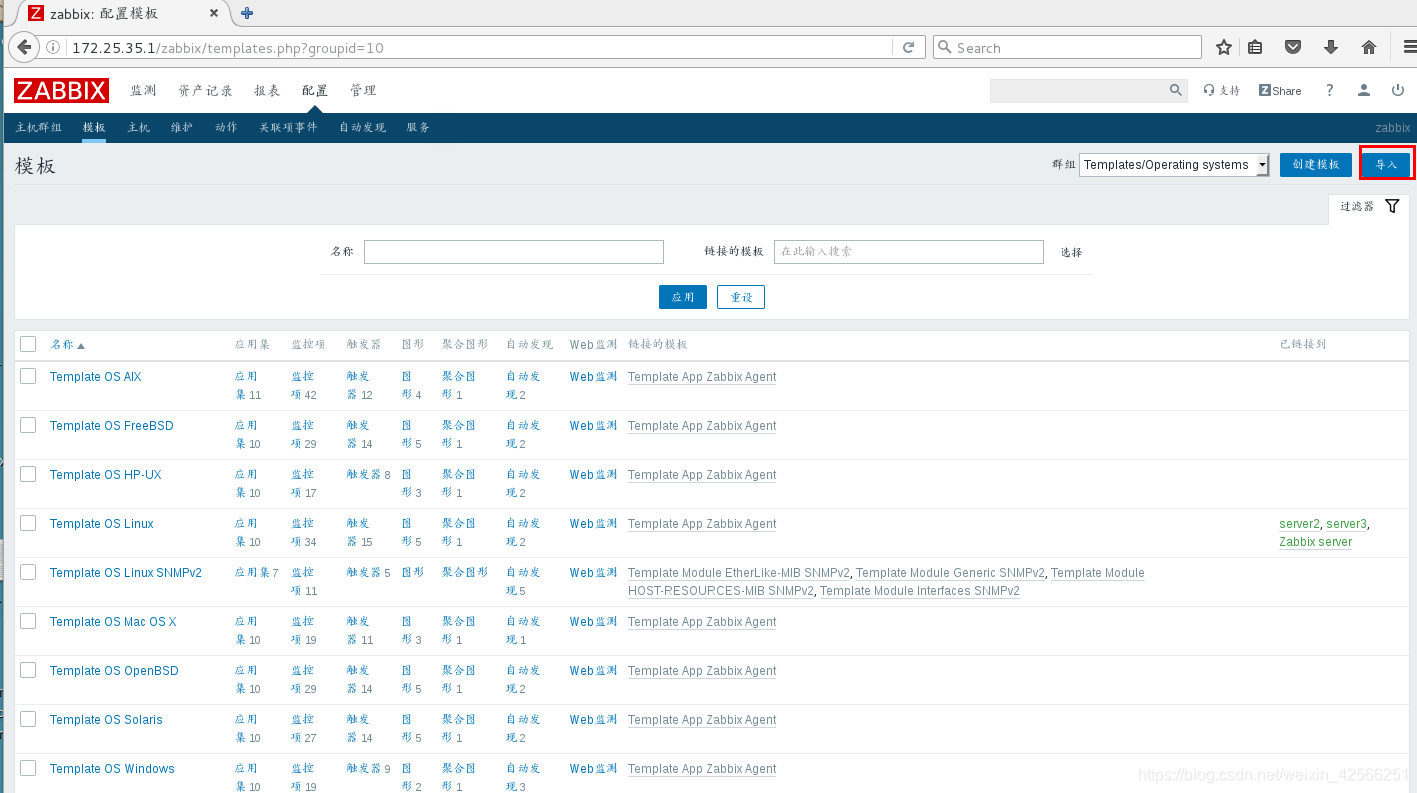1417x793 pixels.
Task: Check Template OS Mac OS X checkbox
Action: pyautogui.click(x=28, y=621)
